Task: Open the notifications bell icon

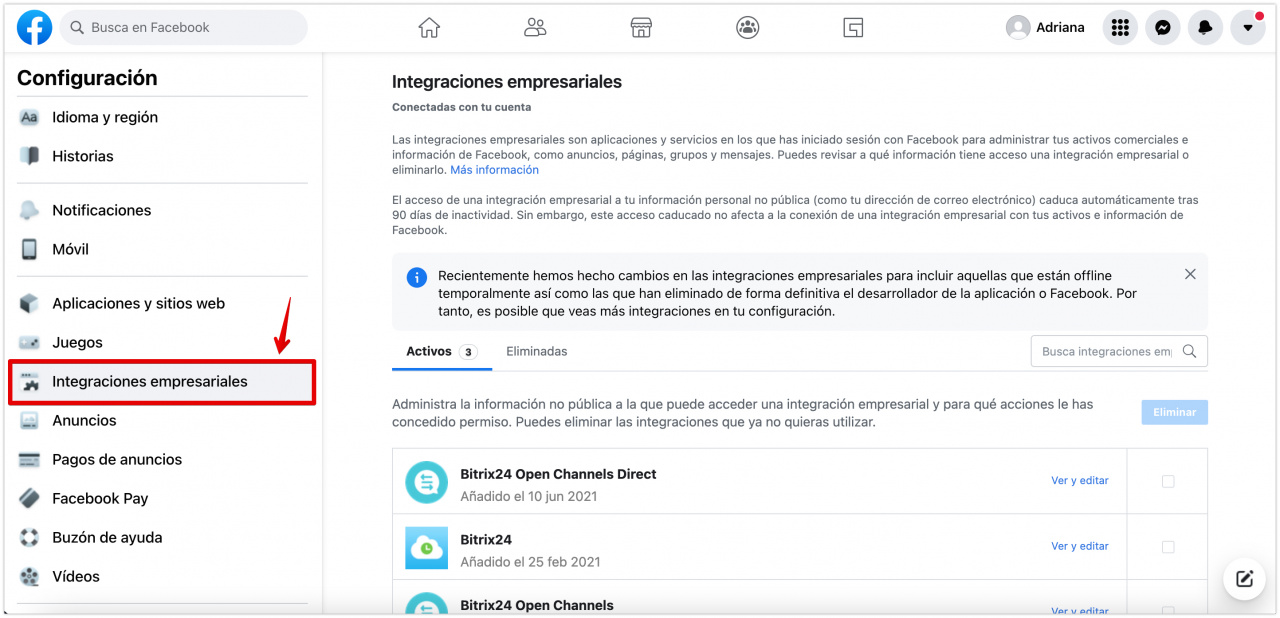Action: coord(1205,28)
